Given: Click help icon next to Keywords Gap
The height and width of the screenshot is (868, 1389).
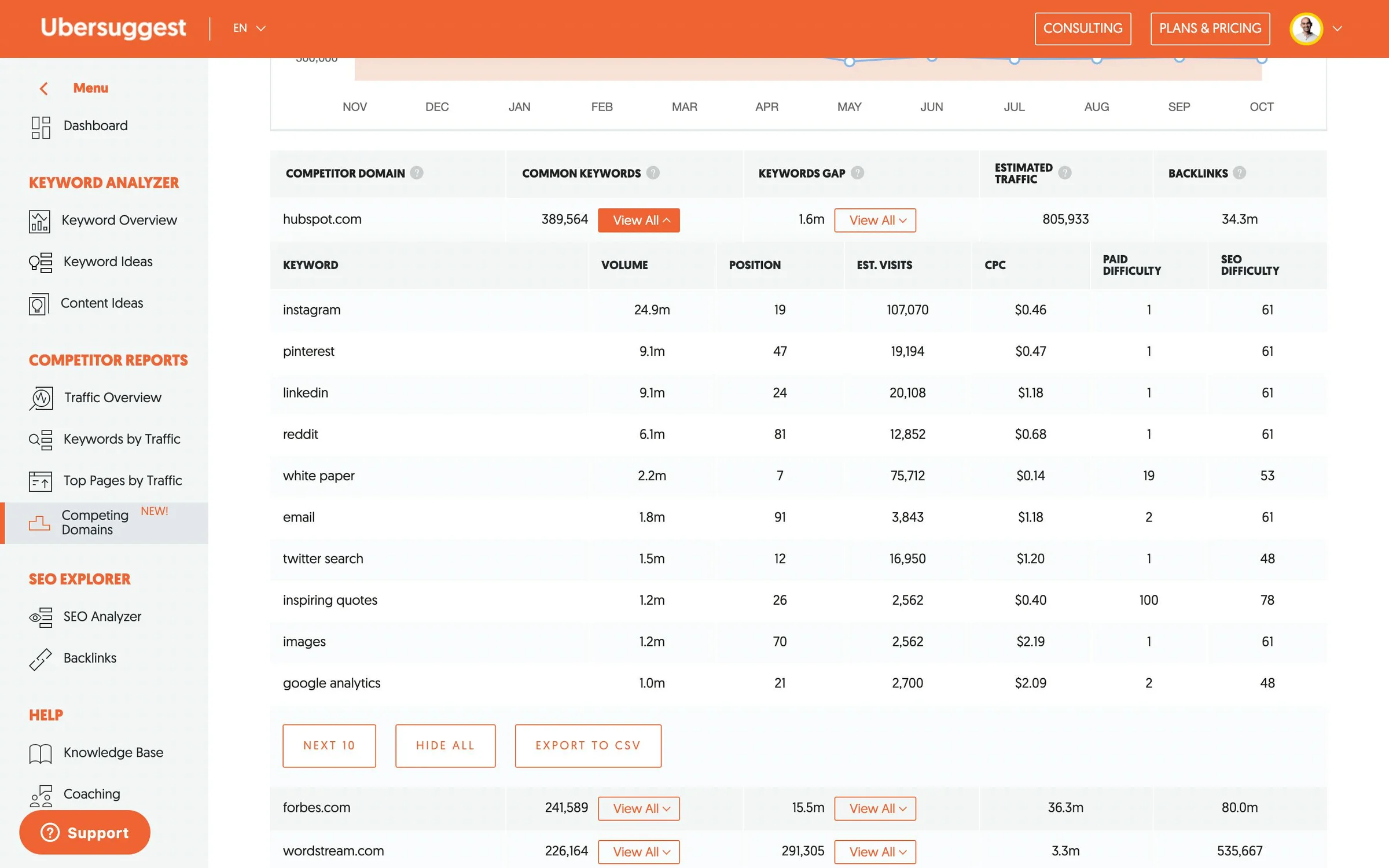Looking at the screenshot, I should click(858, 173).
